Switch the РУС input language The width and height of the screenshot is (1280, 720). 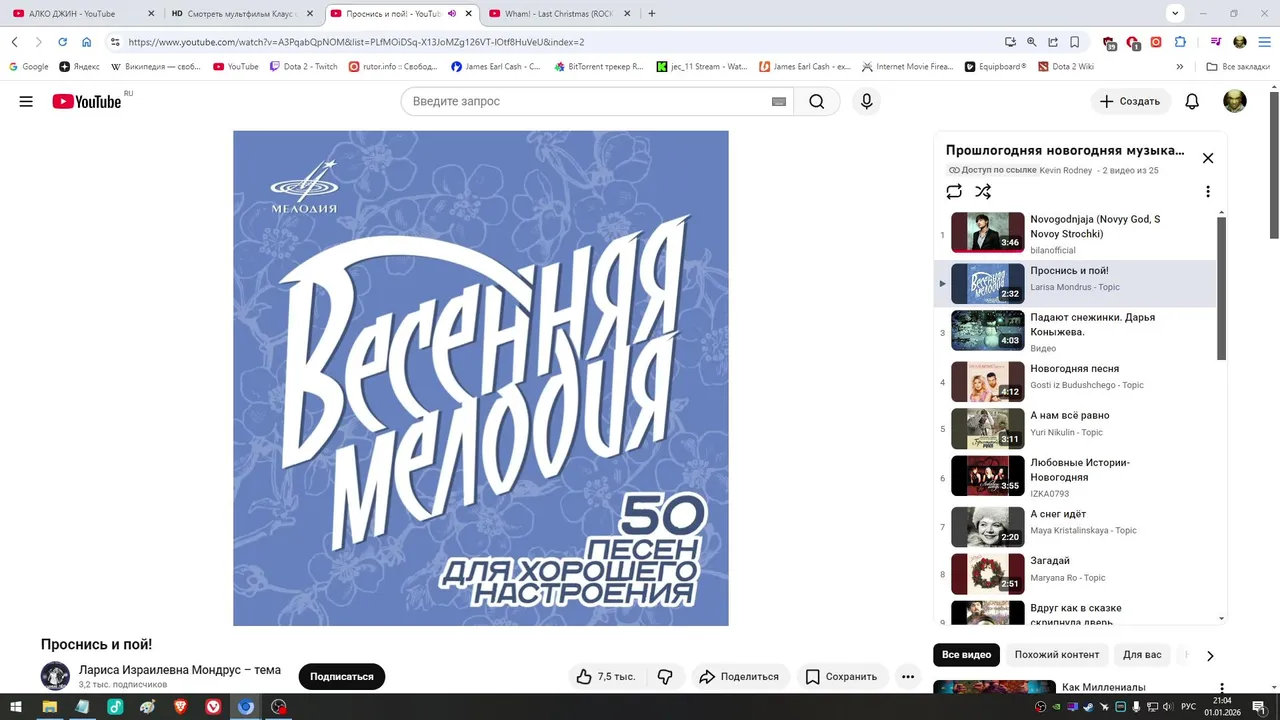coord(1189,707)
